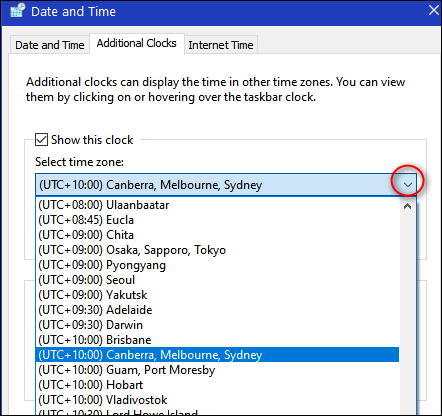Select Osaka, Sapporo, Tokyo time zone
The width and height of the screenshot is (442, 416).
217,250
